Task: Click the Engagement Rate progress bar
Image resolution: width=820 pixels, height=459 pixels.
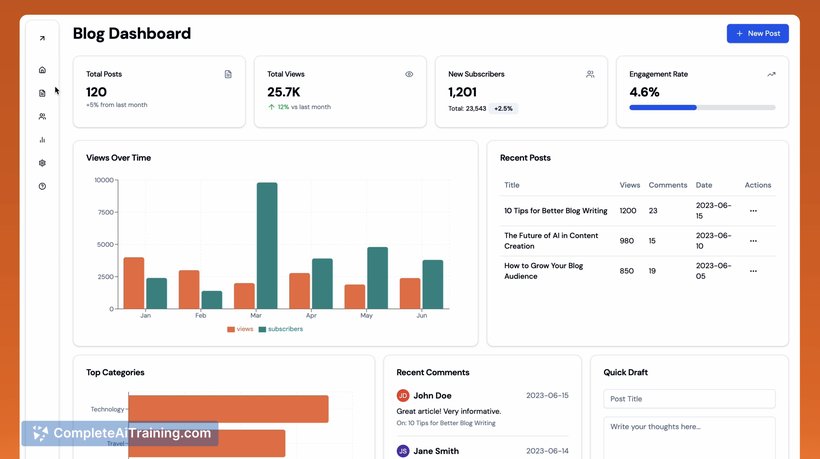Action: (702, 108)
